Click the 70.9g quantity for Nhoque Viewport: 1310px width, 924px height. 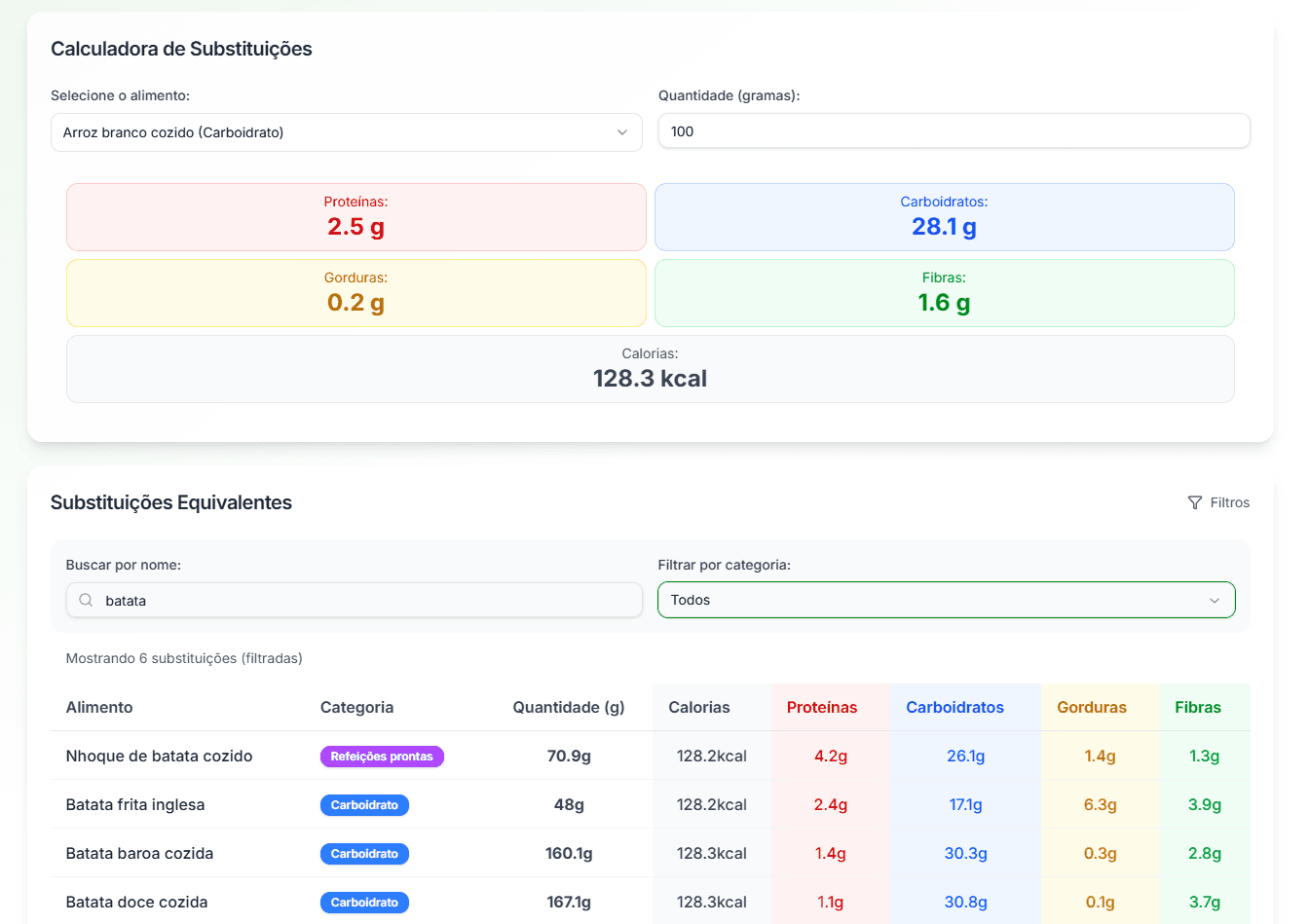click(x=569, y=756)
